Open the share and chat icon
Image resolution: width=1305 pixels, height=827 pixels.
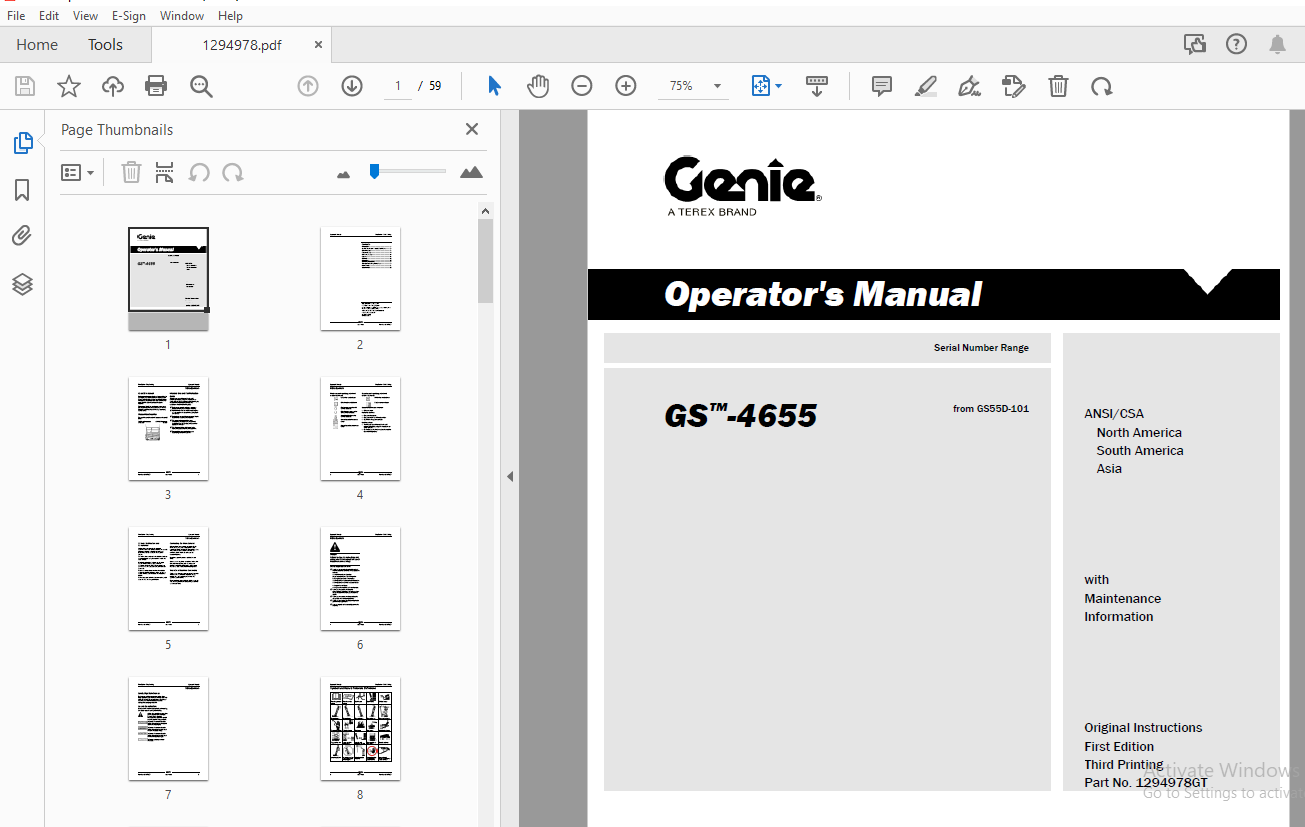[x=1194, y=44]
